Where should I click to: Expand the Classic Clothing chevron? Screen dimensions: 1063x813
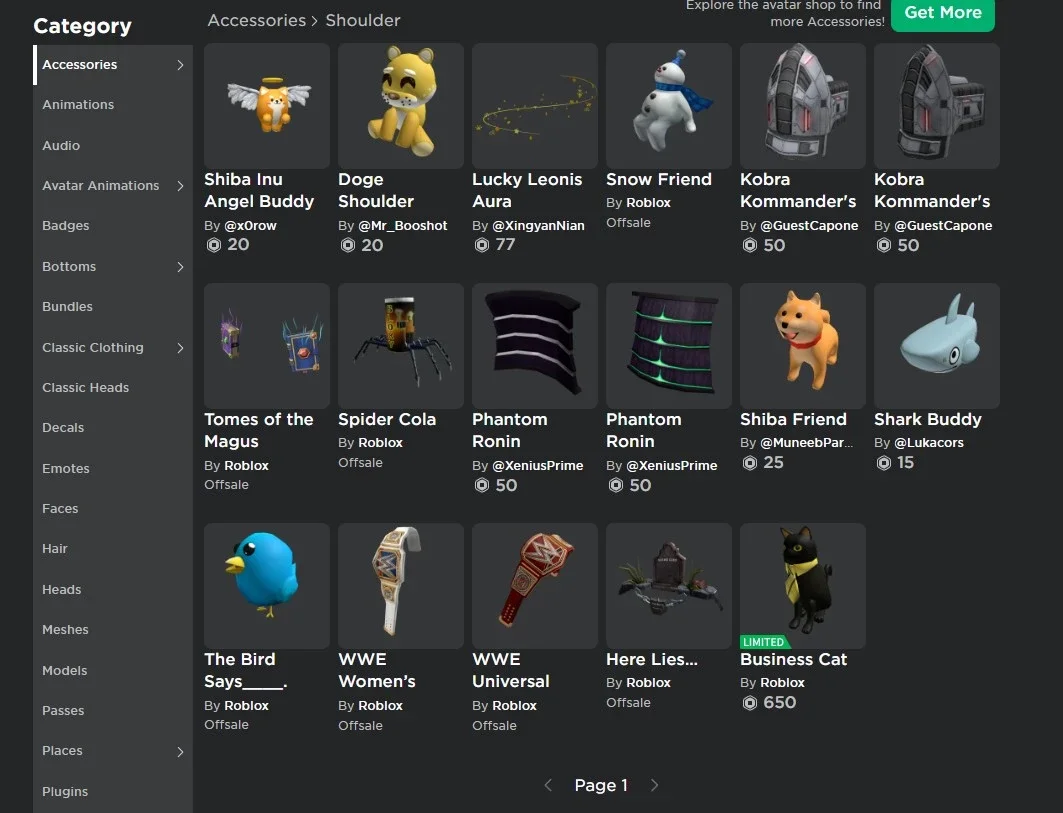pyautogui.click(x=180, y=348)
